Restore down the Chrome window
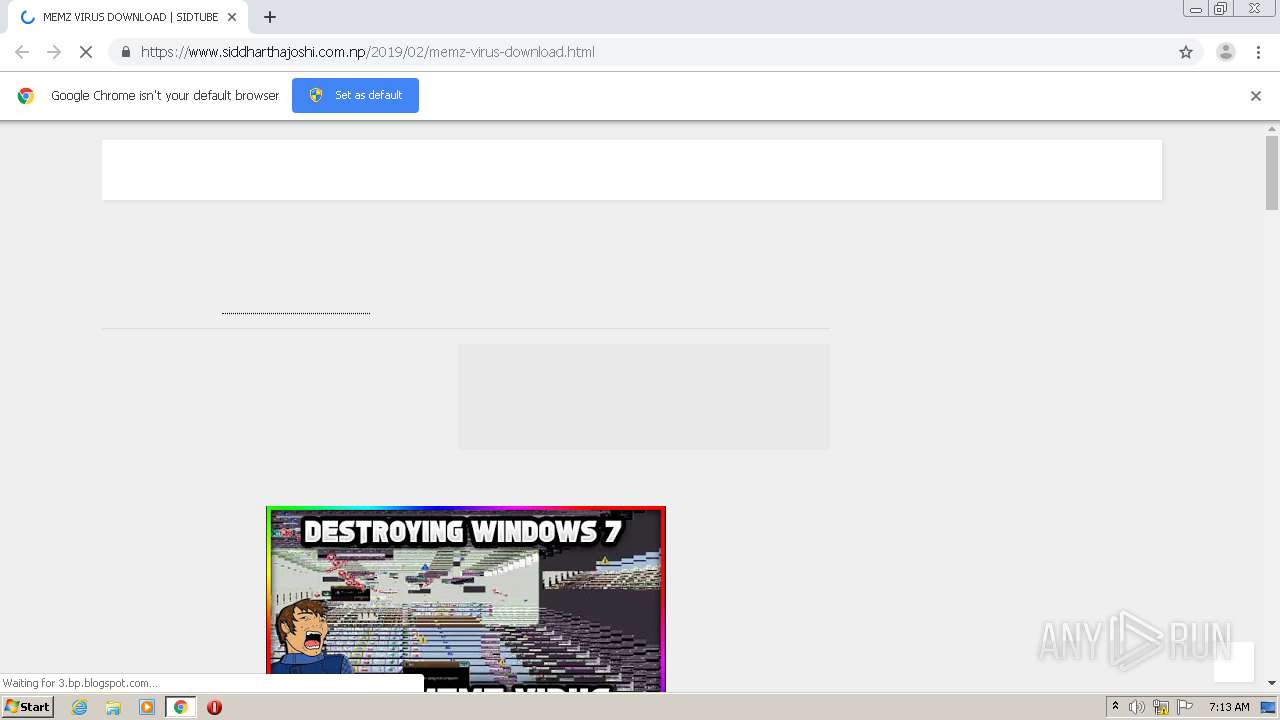 pos(1221,9)
